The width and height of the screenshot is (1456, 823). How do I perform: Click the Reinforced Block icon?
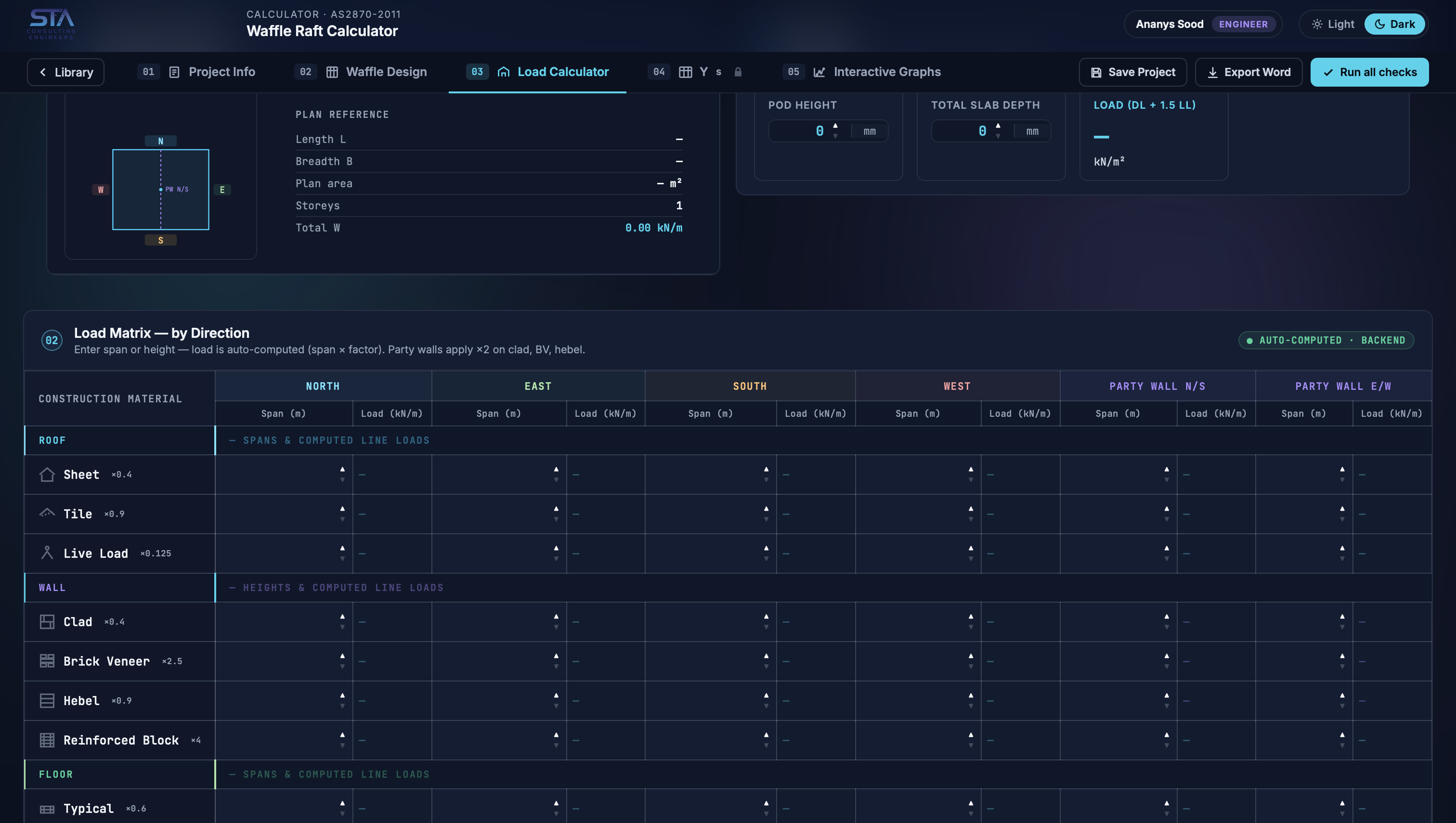(x=47, y=740)
